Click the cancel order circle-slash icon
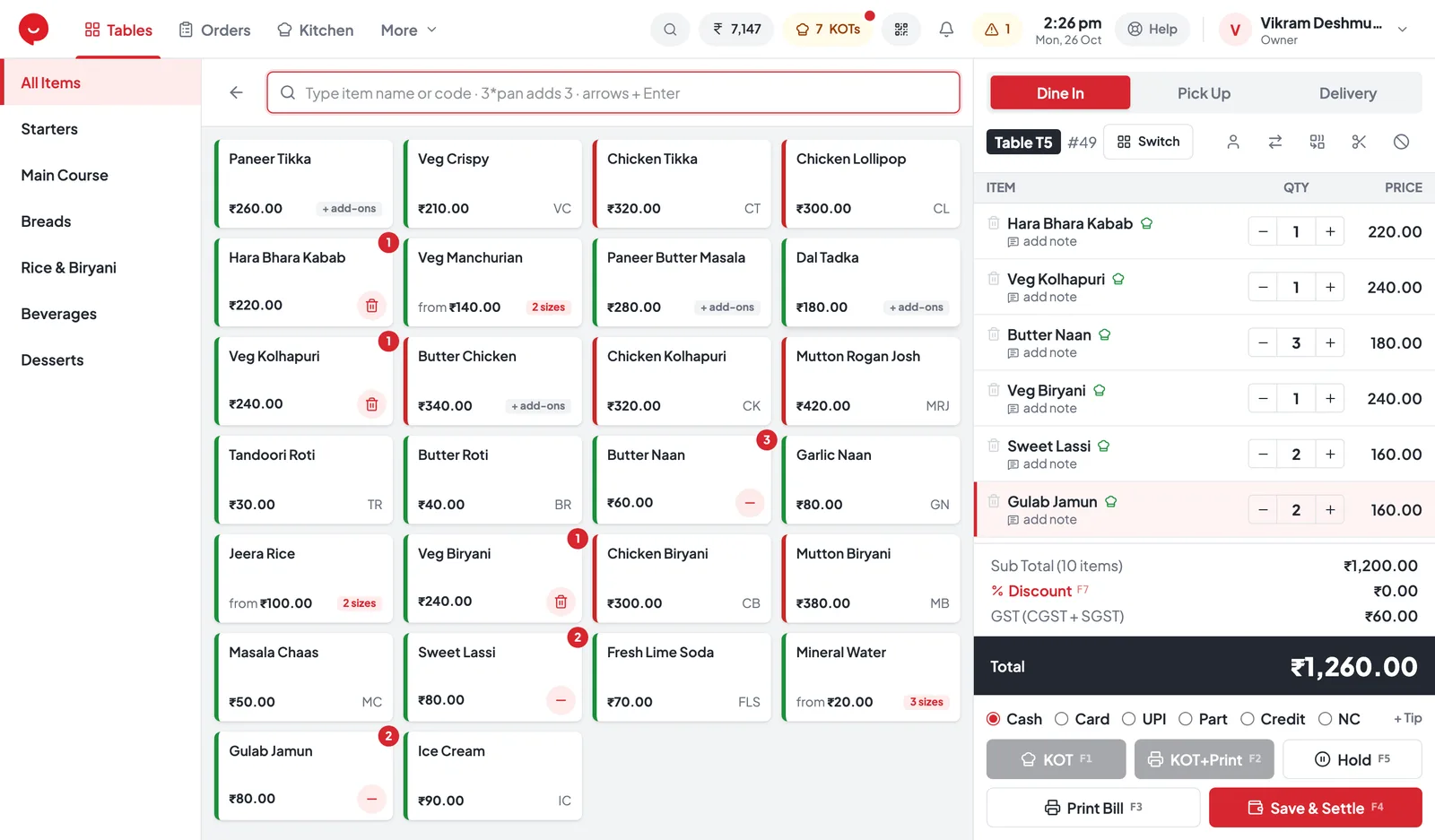 pos(1401,142)
